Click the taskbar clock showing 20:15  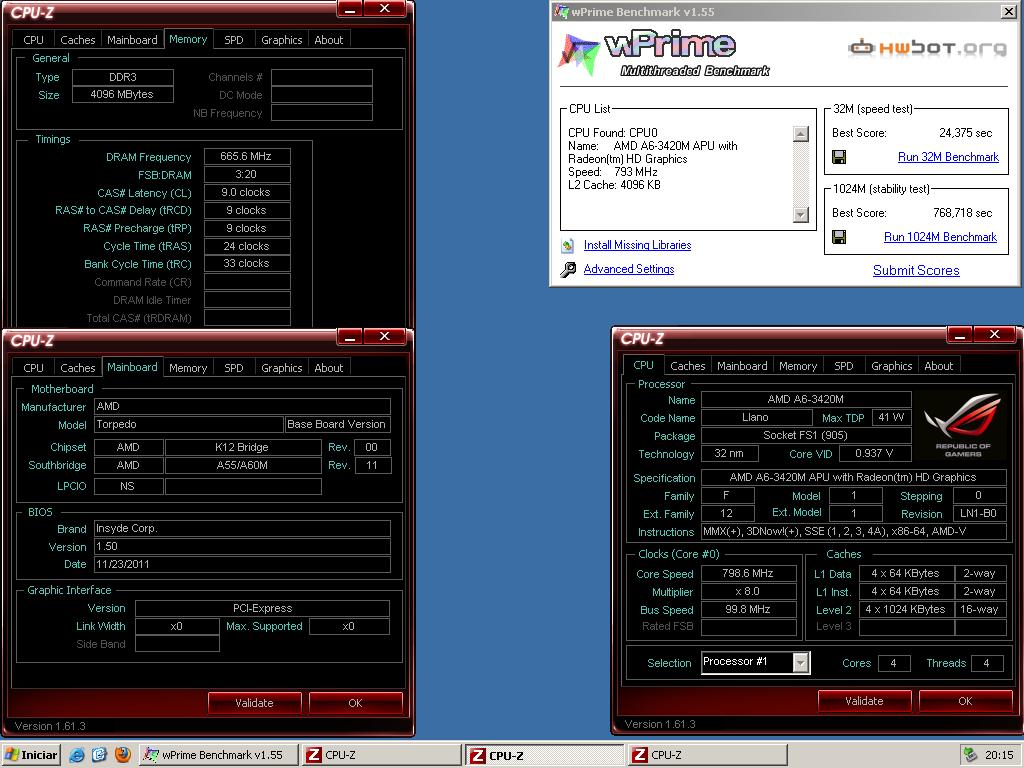click(999, 755)
